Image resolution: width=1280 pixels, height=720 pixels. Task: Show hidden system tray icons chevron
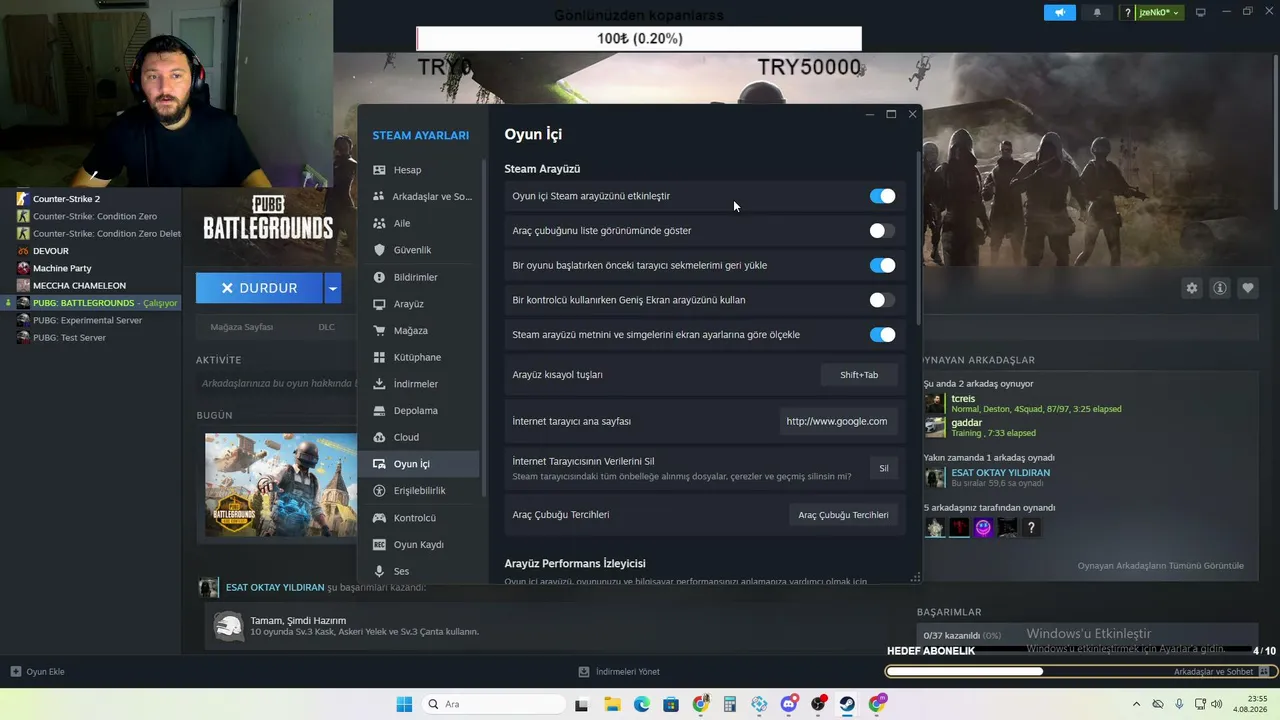[1136, 704]
